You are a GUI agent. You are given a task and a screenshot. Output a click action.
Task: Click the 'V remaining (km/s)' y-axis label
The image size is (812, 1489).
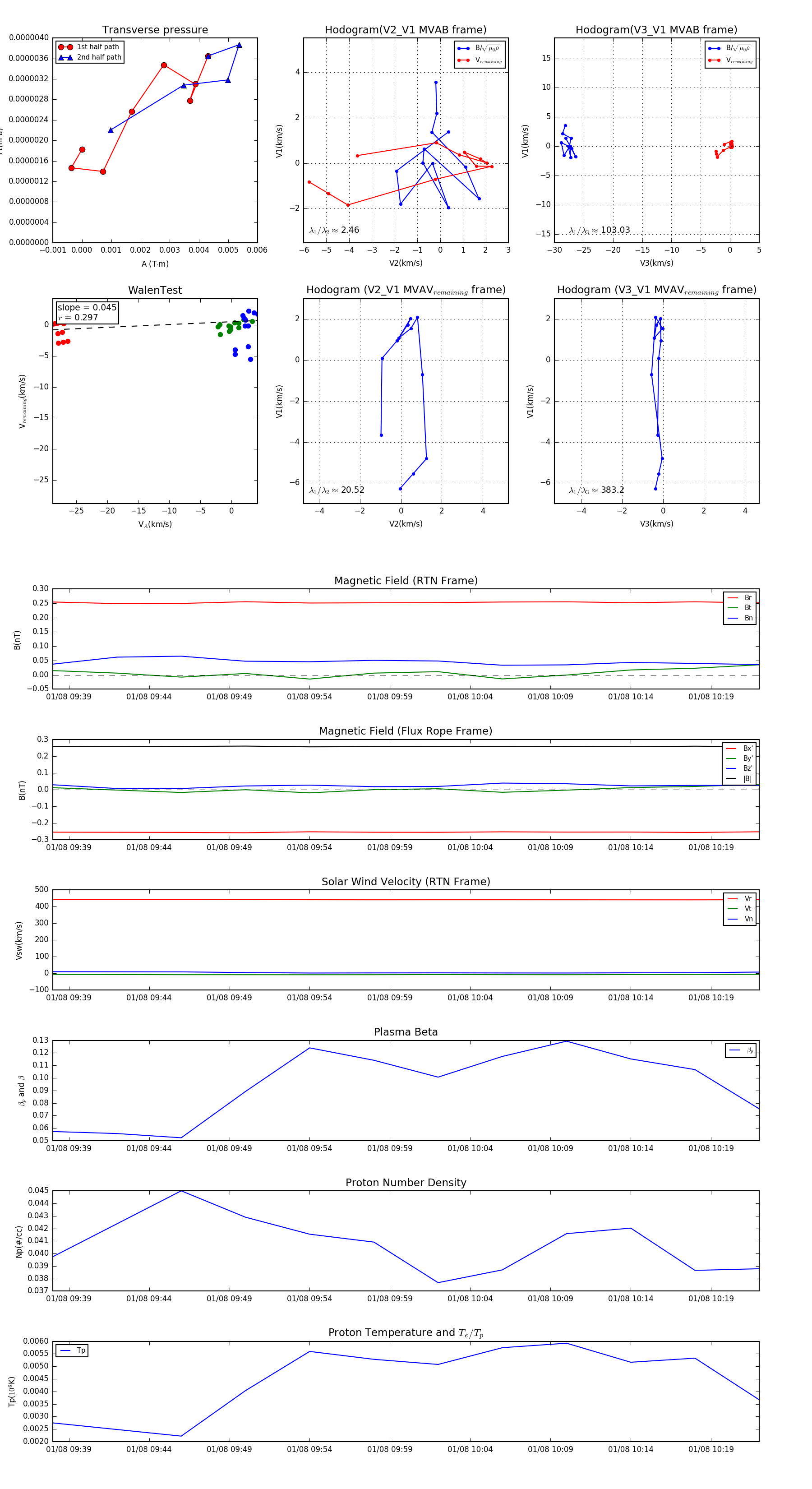23,401
